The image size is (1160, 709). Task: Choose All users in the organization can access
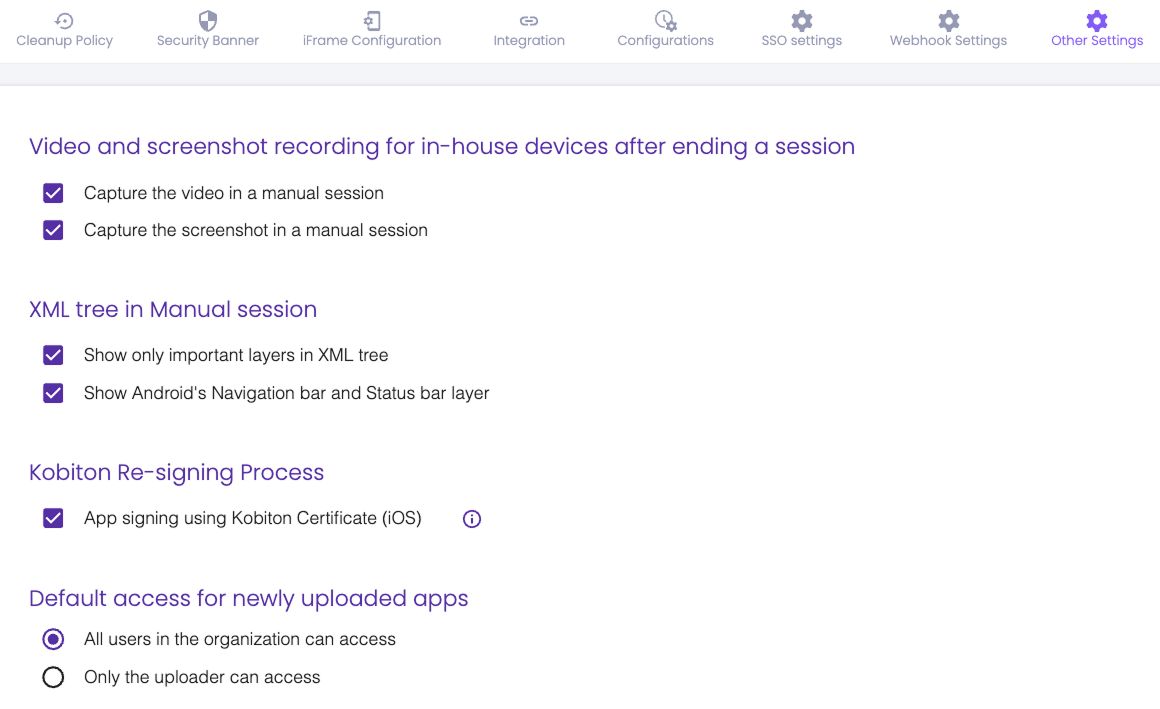(53, 639)
